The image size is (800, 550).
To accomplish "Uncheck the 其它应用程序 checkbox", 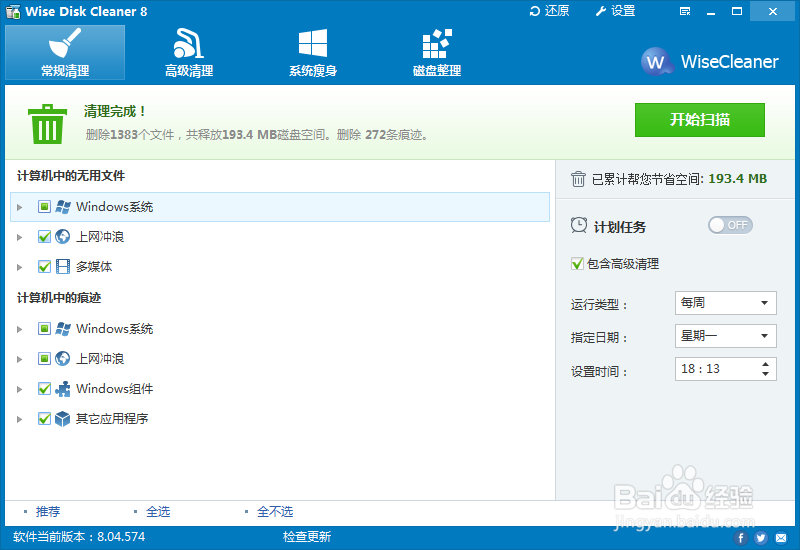I will coord(44,419).
